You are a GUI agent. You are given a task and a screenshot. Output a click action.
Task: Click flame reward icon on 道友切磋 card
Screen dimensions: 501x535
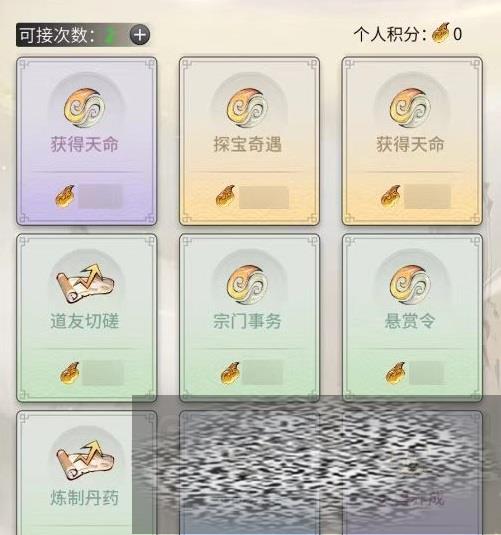point(70,373)
